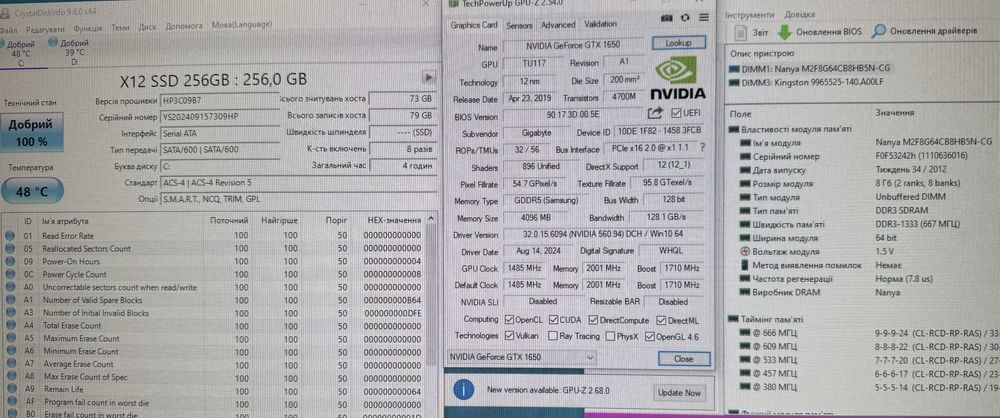This screenshot has width=1000, height=418.
Task: Select disk C: health status icon
Action: point(3,44)
